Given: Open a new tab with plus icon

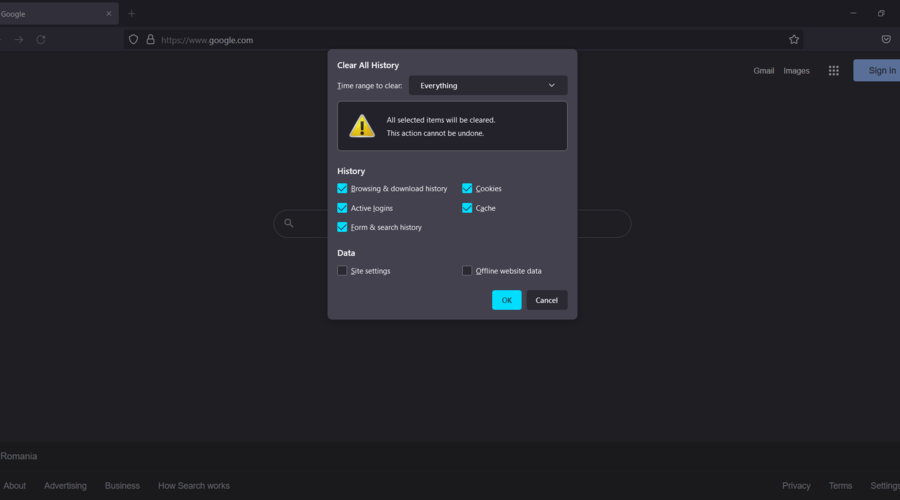Looking at the screenshot, I should click(131, 14).
